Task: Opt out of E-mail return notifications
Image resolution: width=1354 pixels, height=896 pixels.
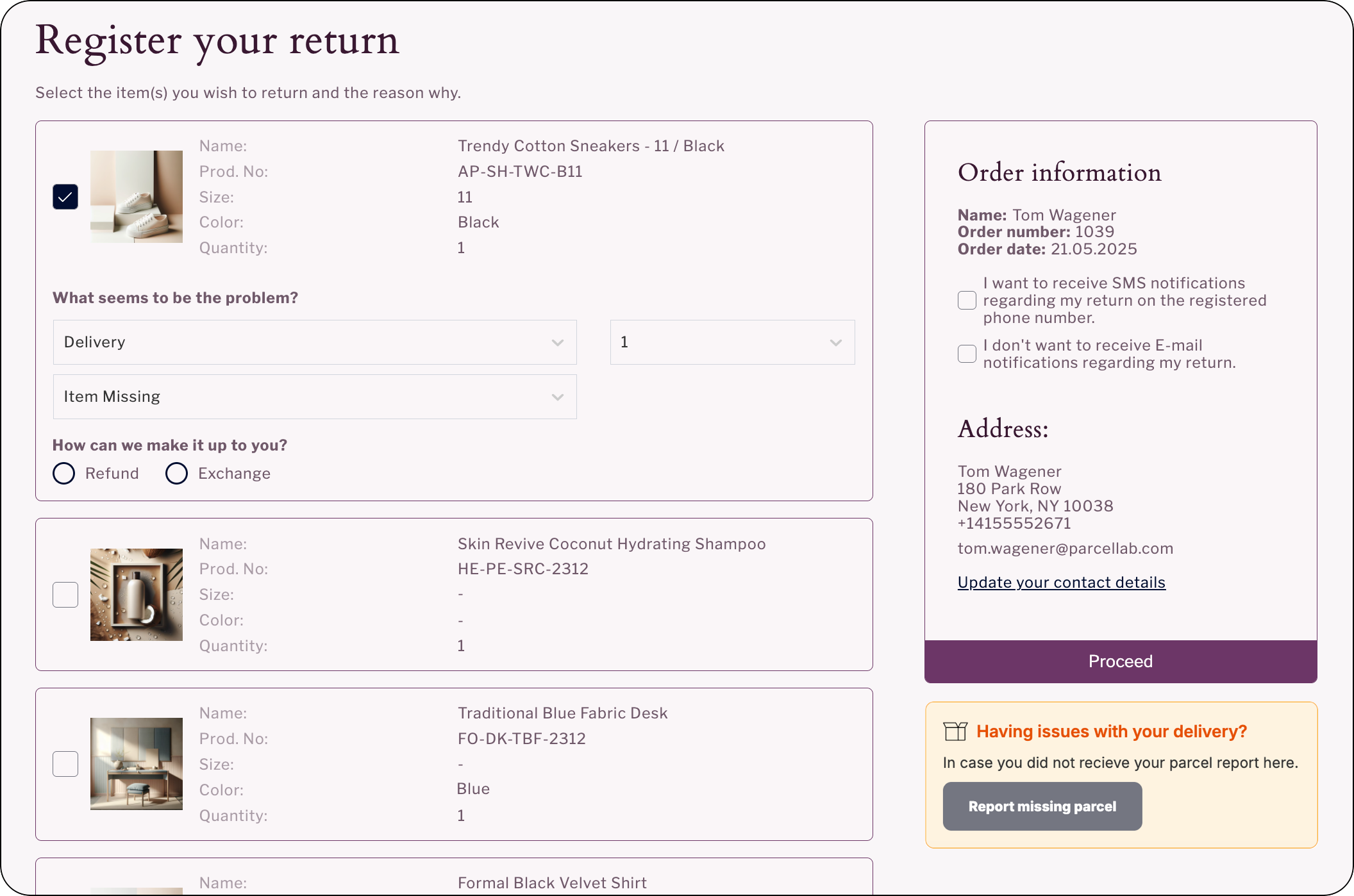Action: pos(967,354)
